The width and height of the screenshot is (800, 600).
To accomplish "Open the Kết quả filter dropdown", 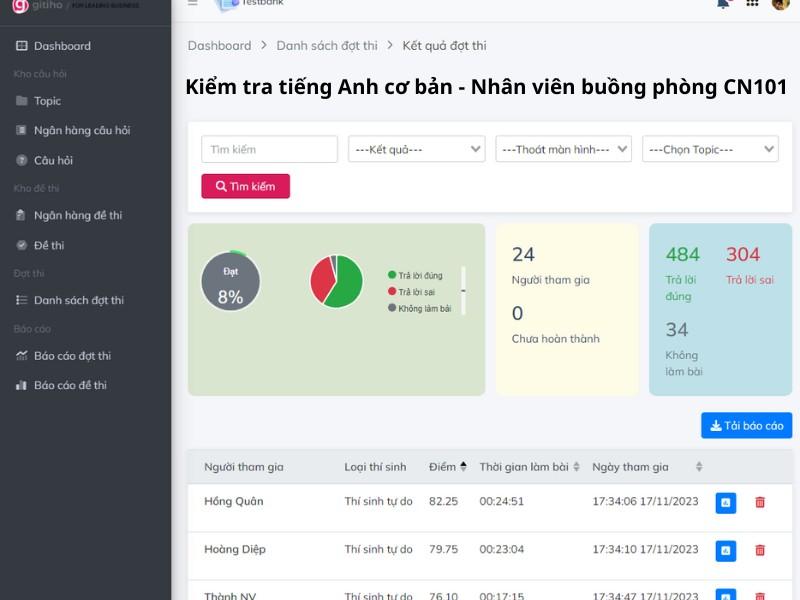I will pos(416,149).
